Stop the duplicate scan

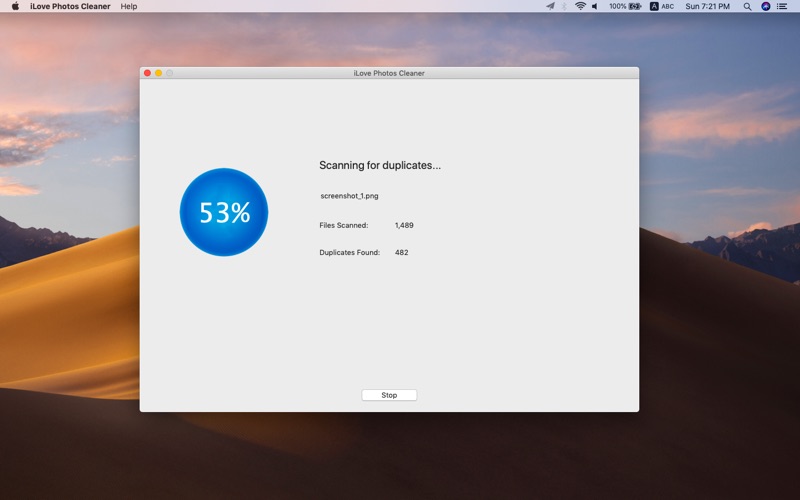point(389,395)
